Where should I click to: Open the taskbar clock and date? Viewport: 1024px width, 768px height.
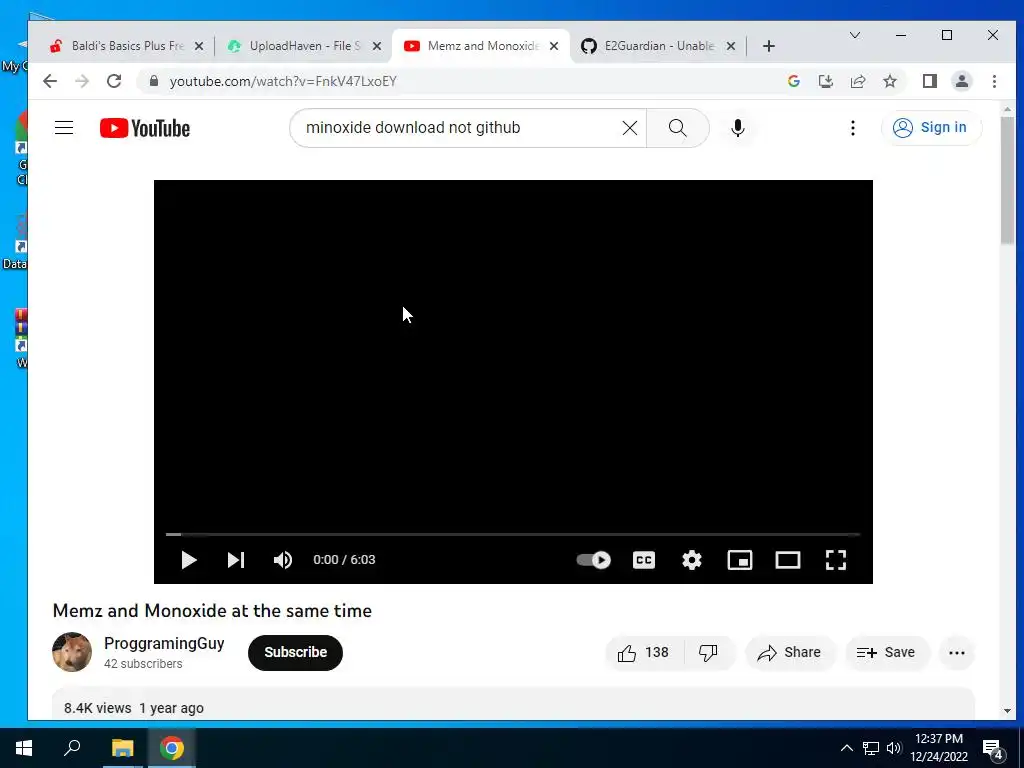click(x=939, y=748)
